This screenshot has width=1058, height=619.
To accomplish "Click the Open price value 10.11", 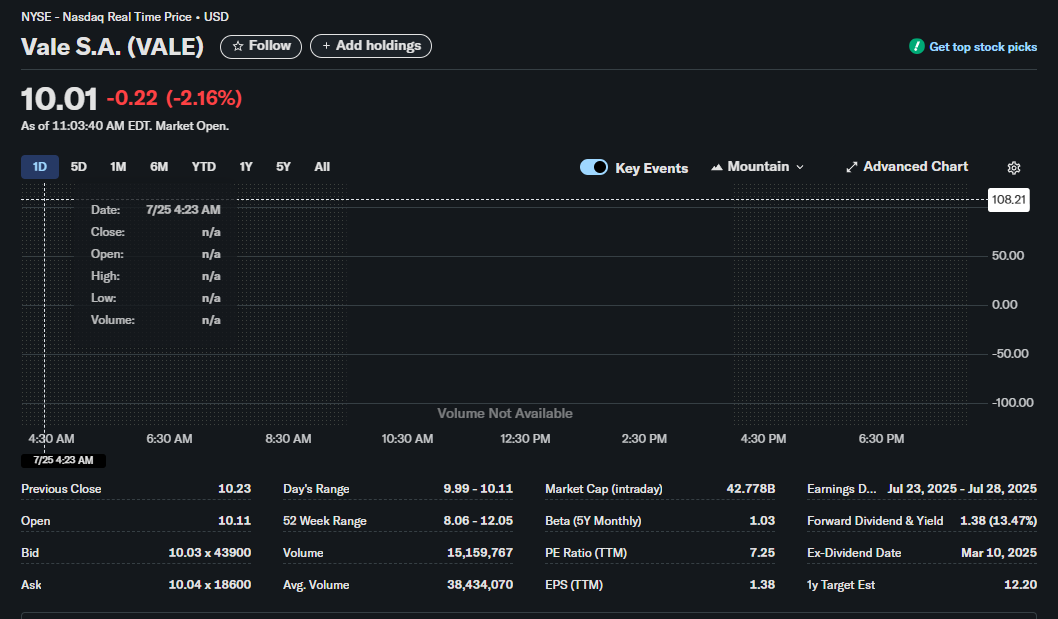I will click(234, 520).
